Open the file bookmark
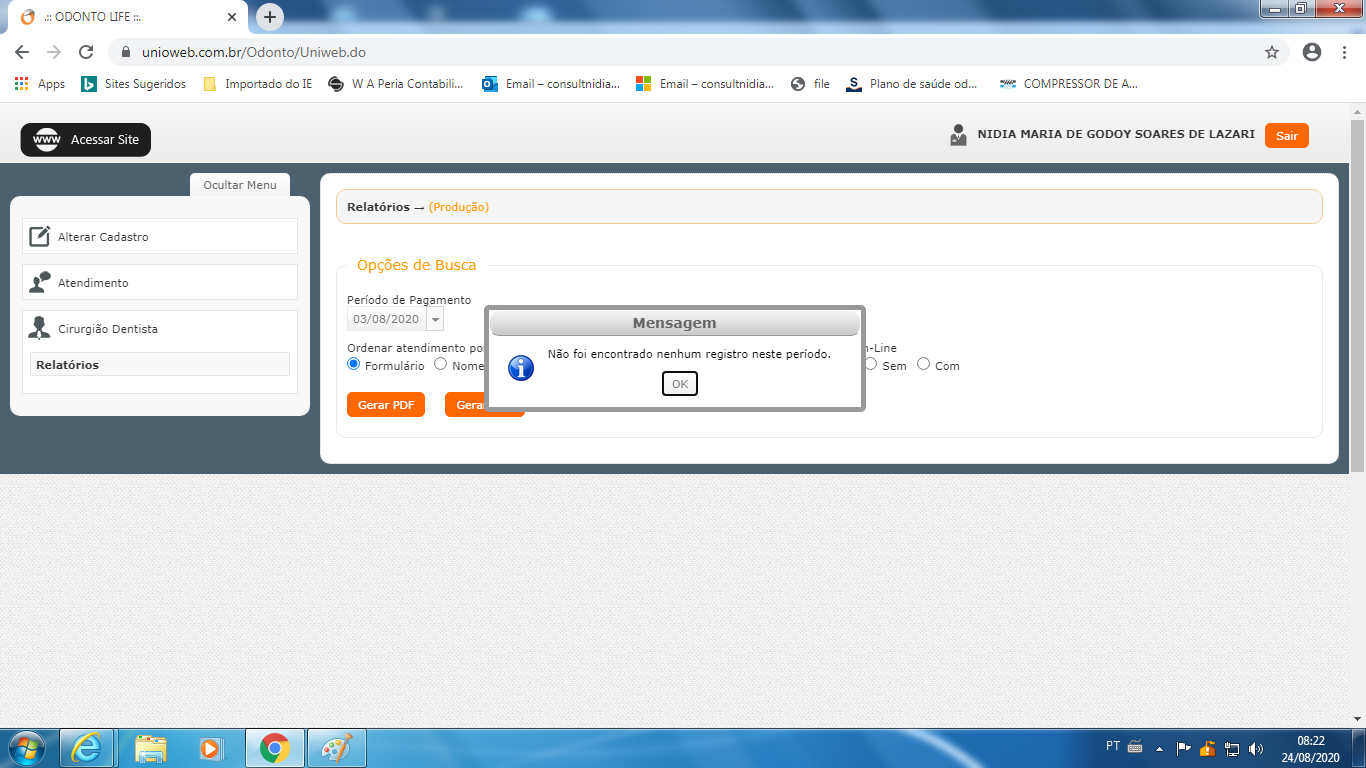The width and height of the screenshot is (1366, 768). coord(810,84)
